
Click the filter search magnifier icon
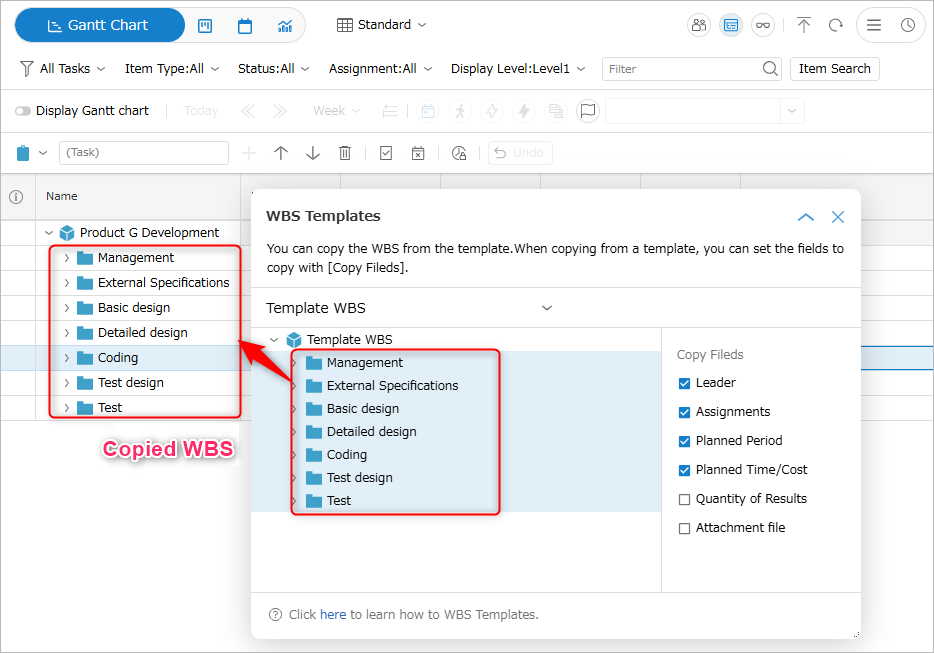pyautogui.click(x=770, y=69)
